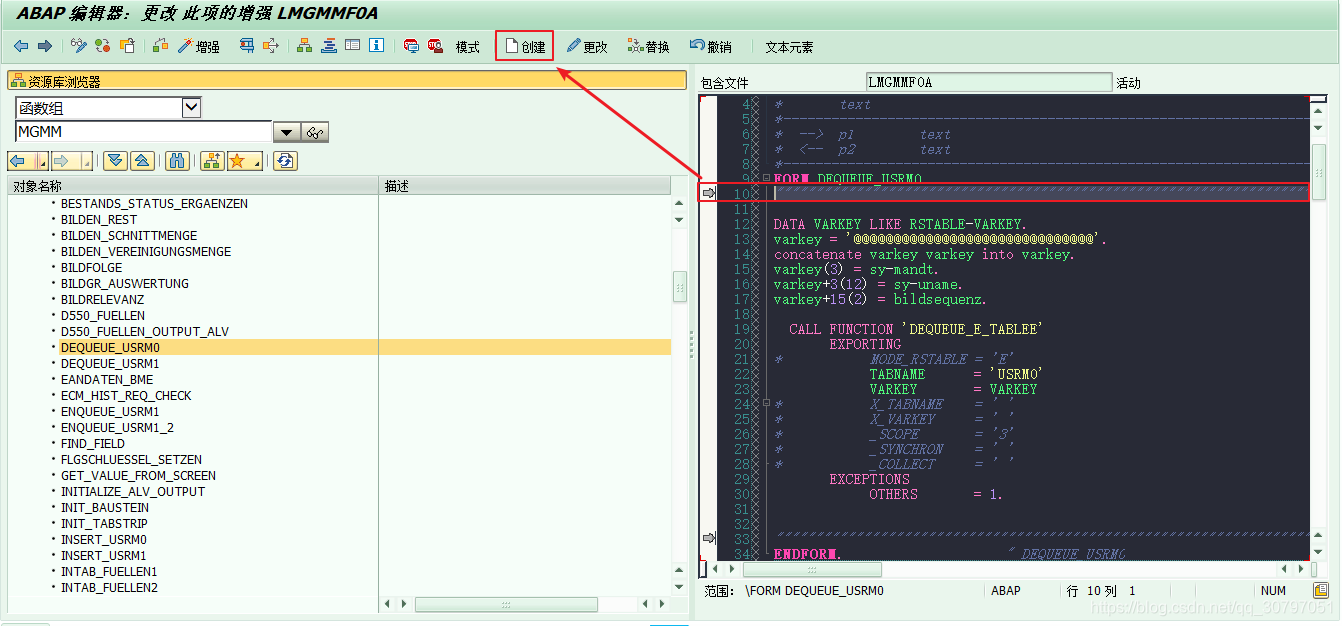Select FLGSCHLUESSEL_SETZEN in the object list
The height and width of the screenshot is (626, 1342).
tap(131, 459)
